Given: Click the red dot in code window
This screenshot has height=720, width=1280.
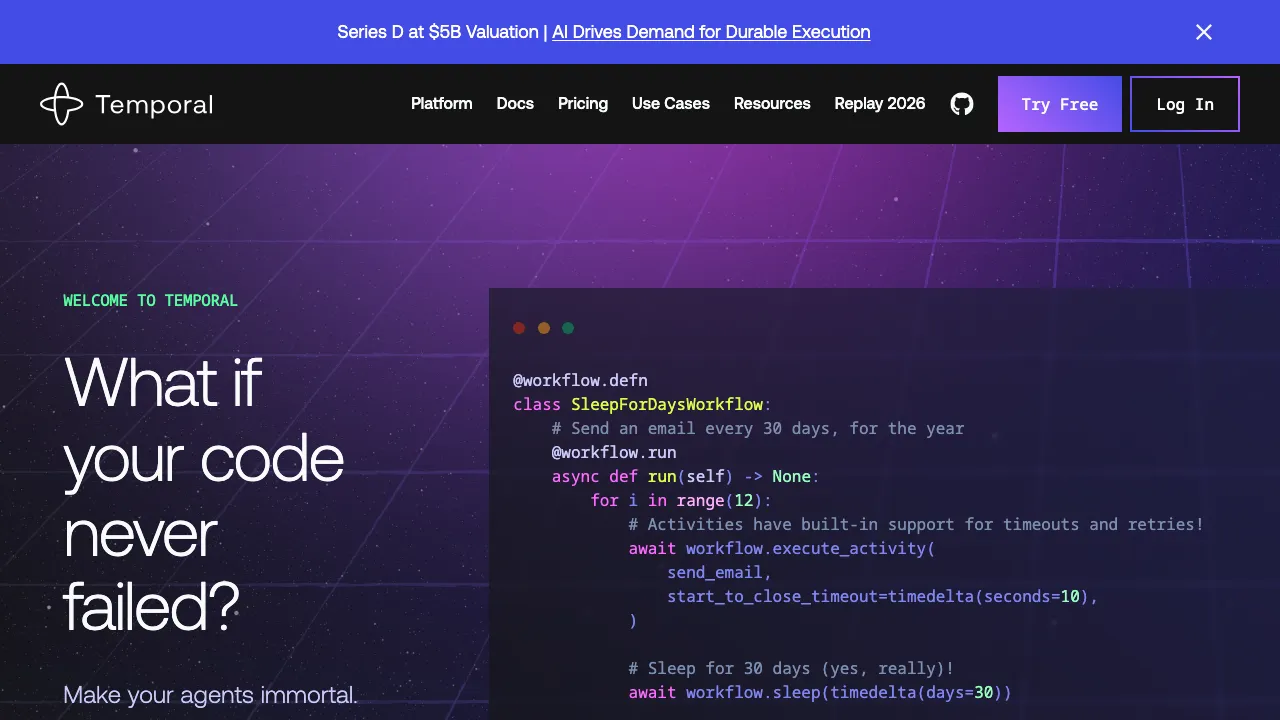Looking at the screenshot, I should [519, 328].
